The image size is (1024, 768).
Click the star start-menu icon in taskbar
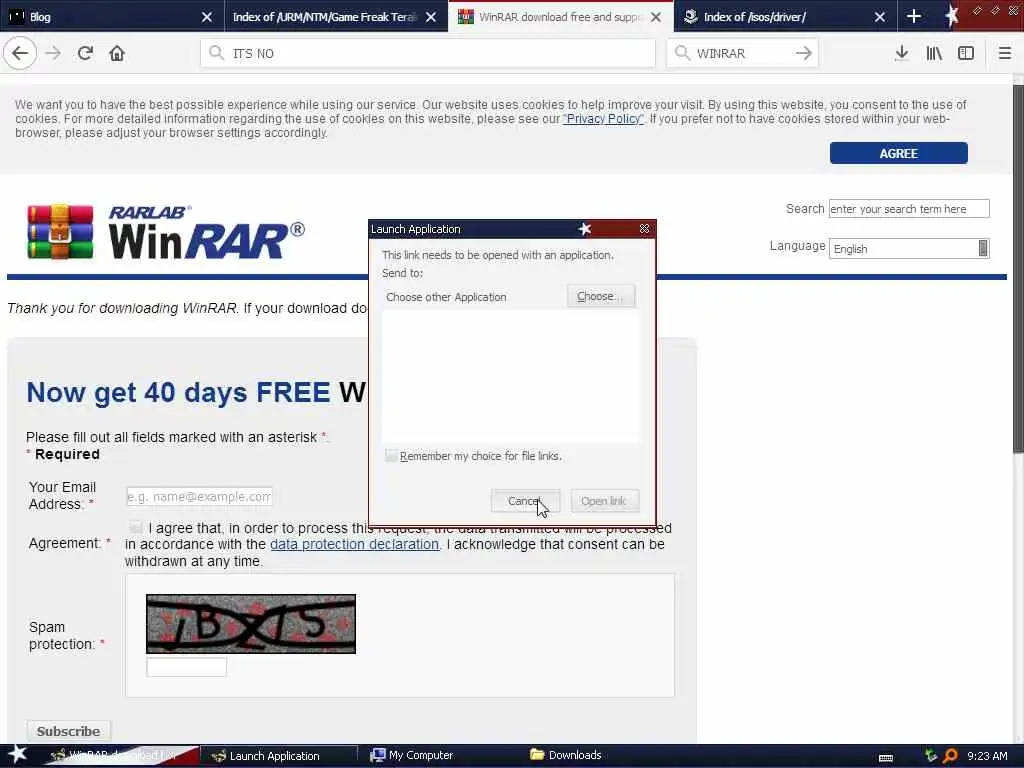point(17,754)
